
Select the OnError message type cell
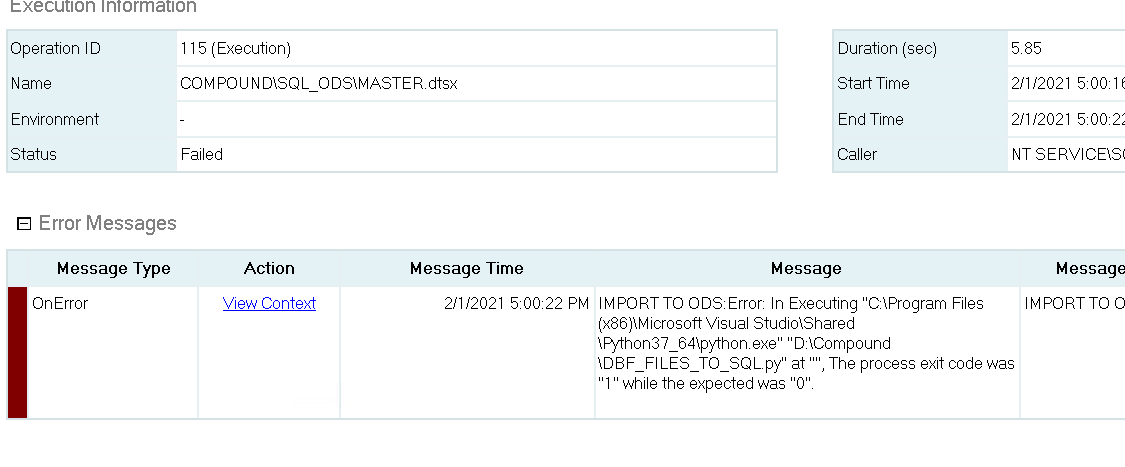60,303
